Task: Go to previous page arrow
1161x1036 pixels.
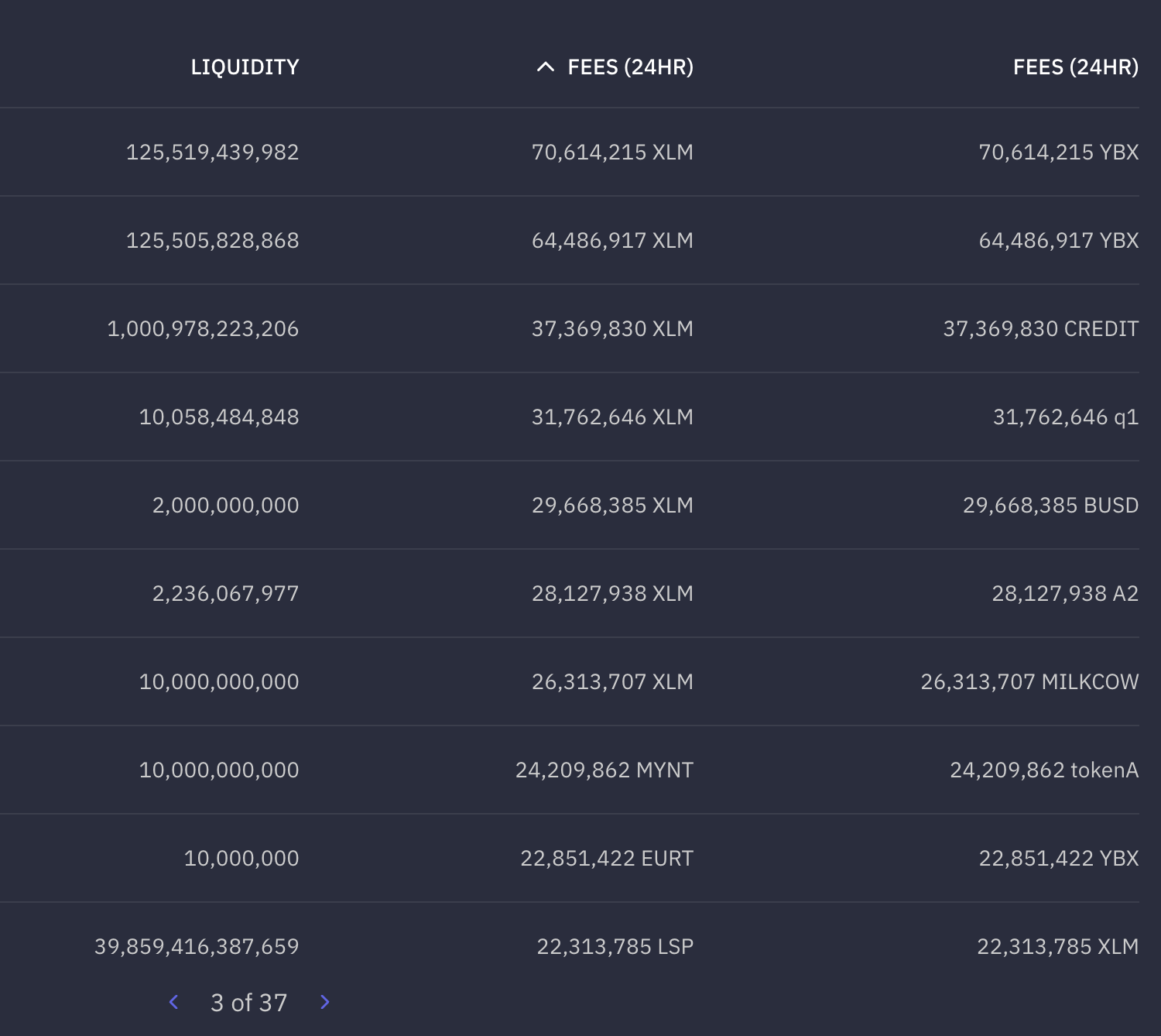Action: click(174, 1002)
